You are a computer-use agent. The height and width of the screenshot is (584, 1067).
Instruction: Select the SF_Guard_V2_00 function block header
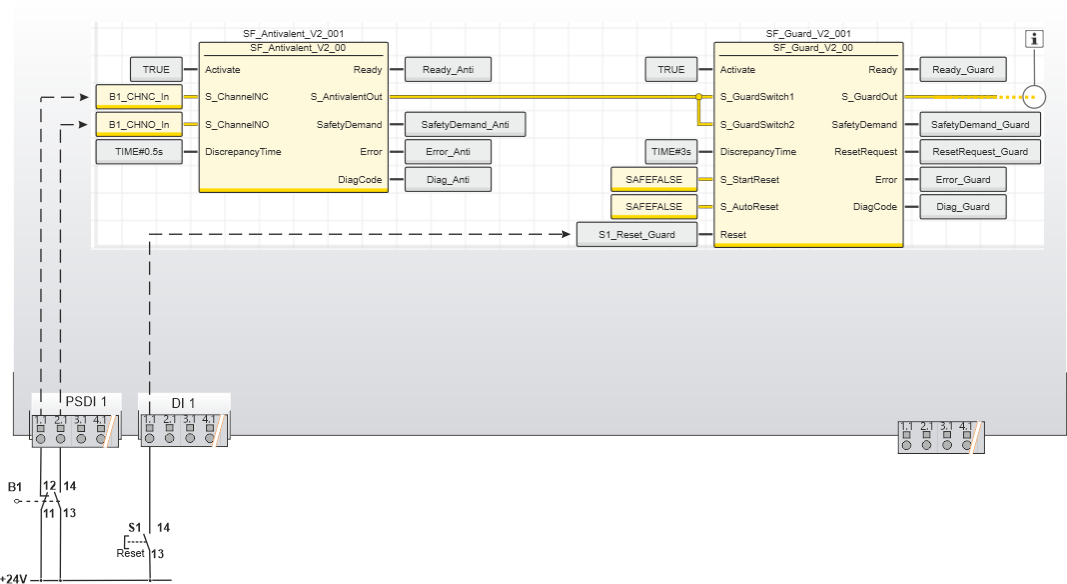[x=808, y=47]
